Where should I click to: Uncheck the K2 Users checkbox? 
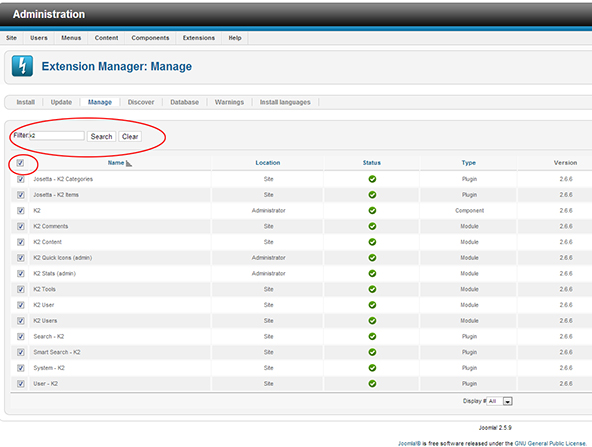[x=21, y=321]
